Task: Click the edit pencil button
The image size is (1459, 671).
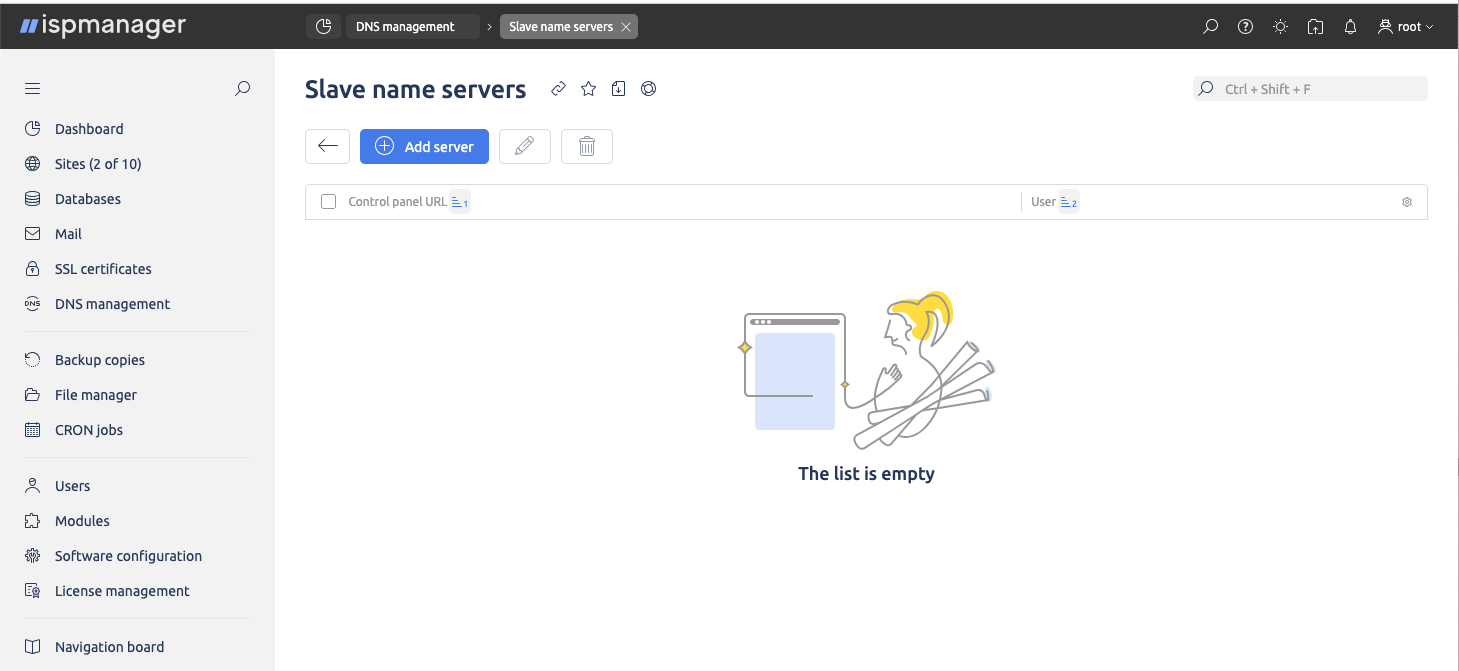Action: tap(524, 146)
